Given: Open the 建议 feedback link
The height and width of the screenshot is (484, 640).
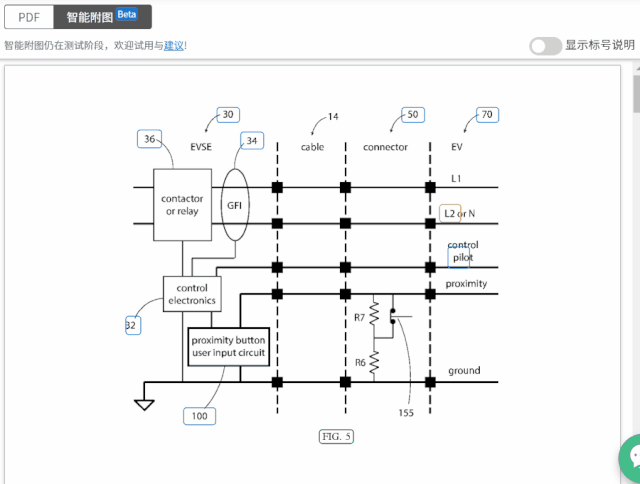Looking at the screenshot, I should coord(174,45).
